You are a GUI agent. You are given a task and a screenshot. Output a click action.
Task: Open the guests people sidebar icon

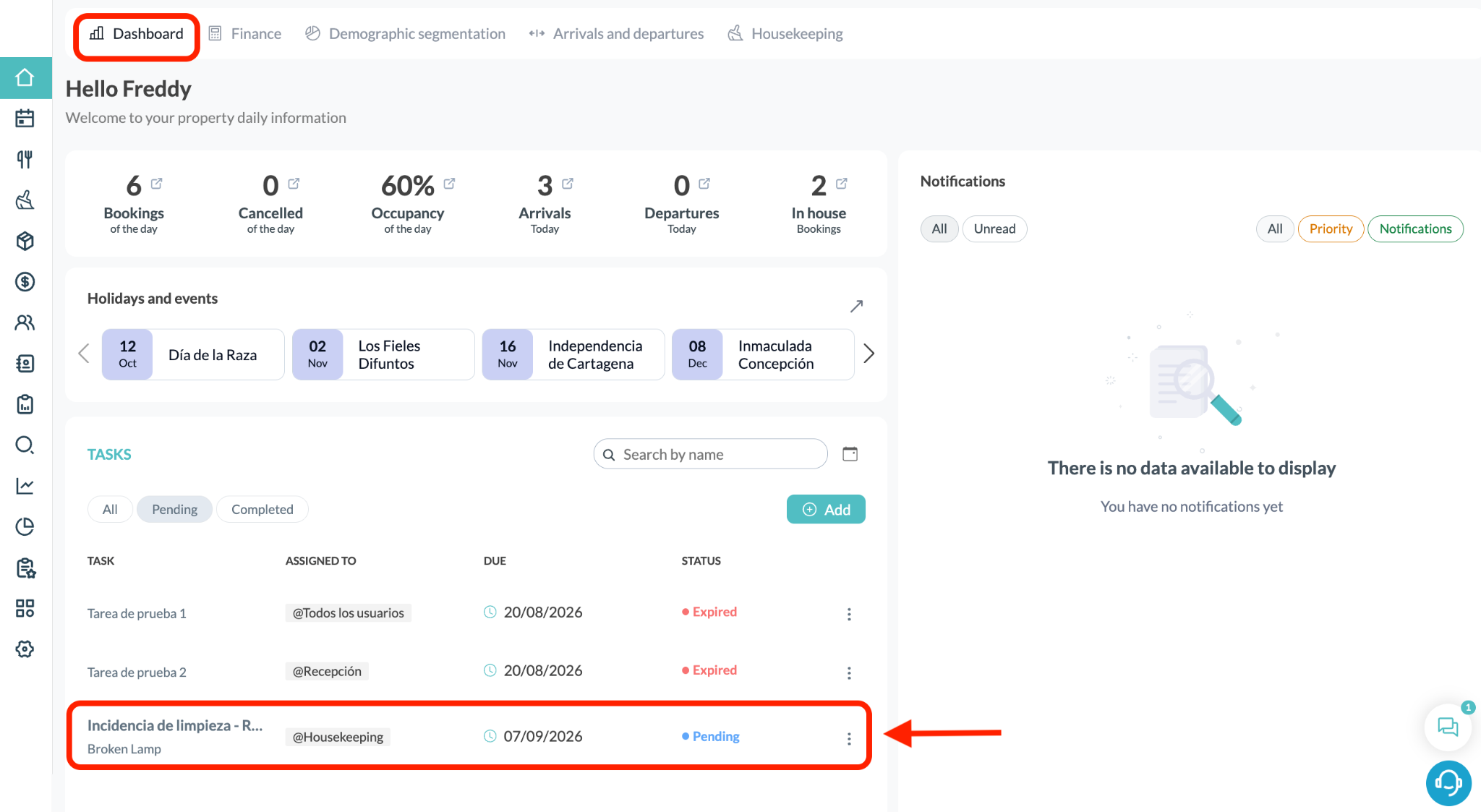click(x=25, y=322)
